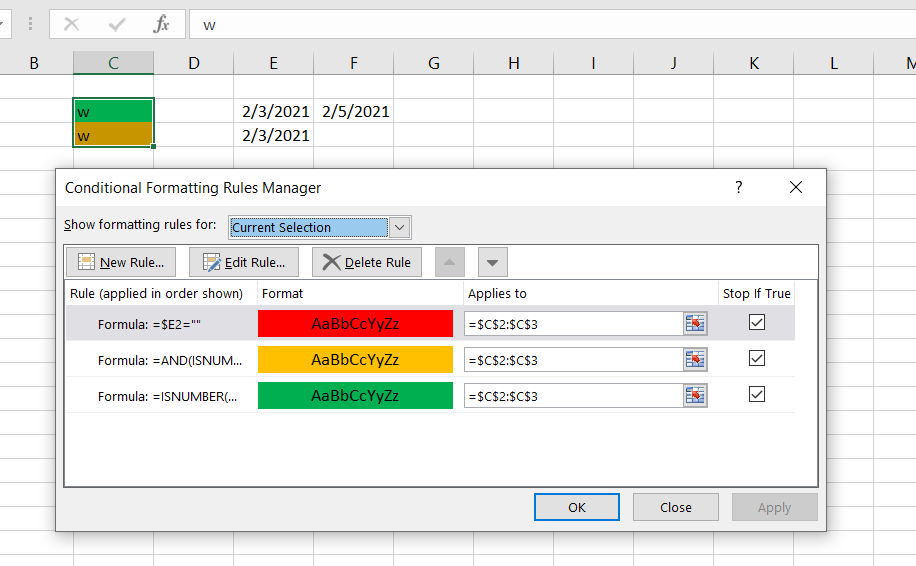Select column J header
Viewport: 916px width, 566px height.
click(x=674, y=62)
